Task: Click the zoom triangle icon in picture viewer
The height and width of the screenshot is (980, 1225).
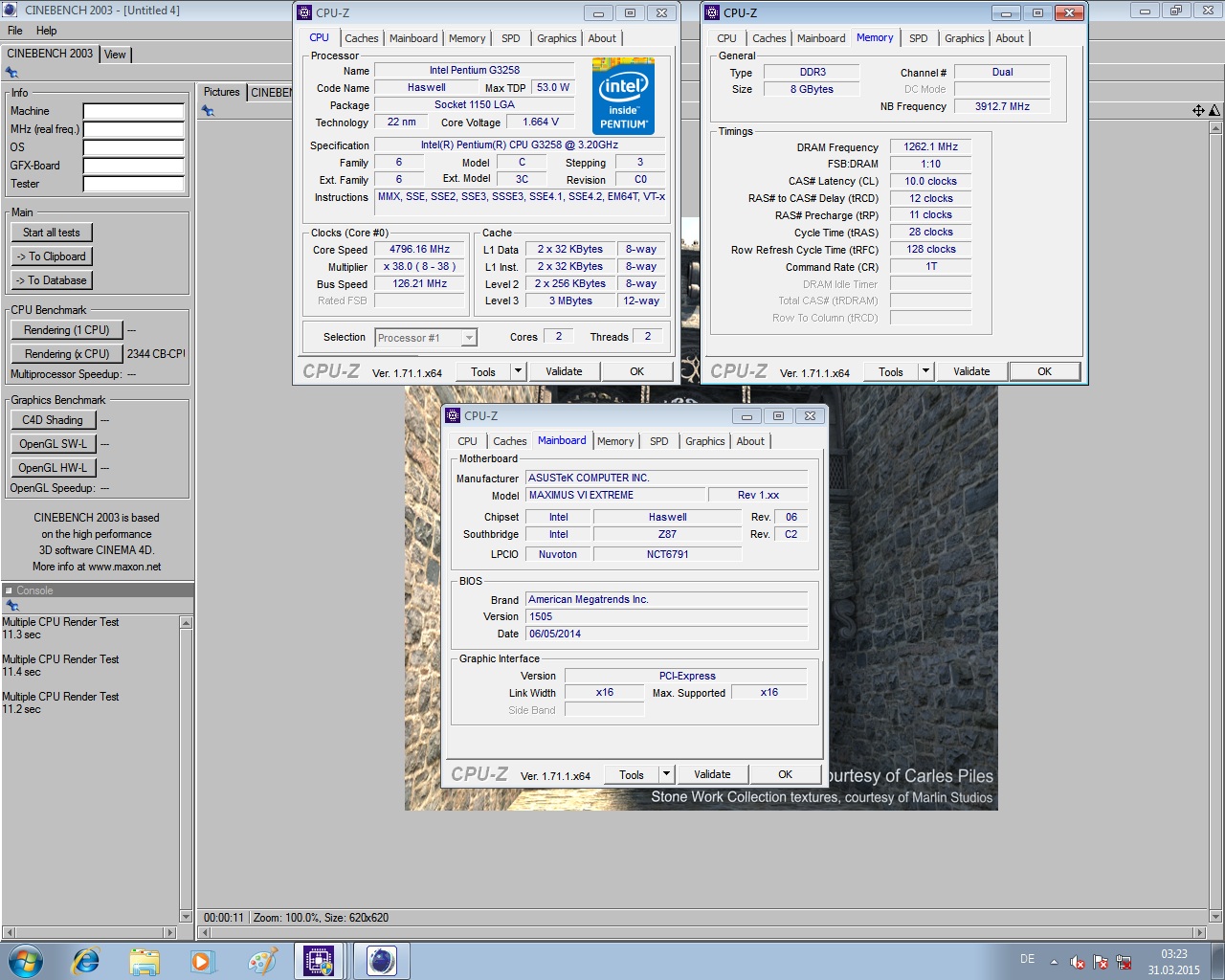Action: 1214,111
